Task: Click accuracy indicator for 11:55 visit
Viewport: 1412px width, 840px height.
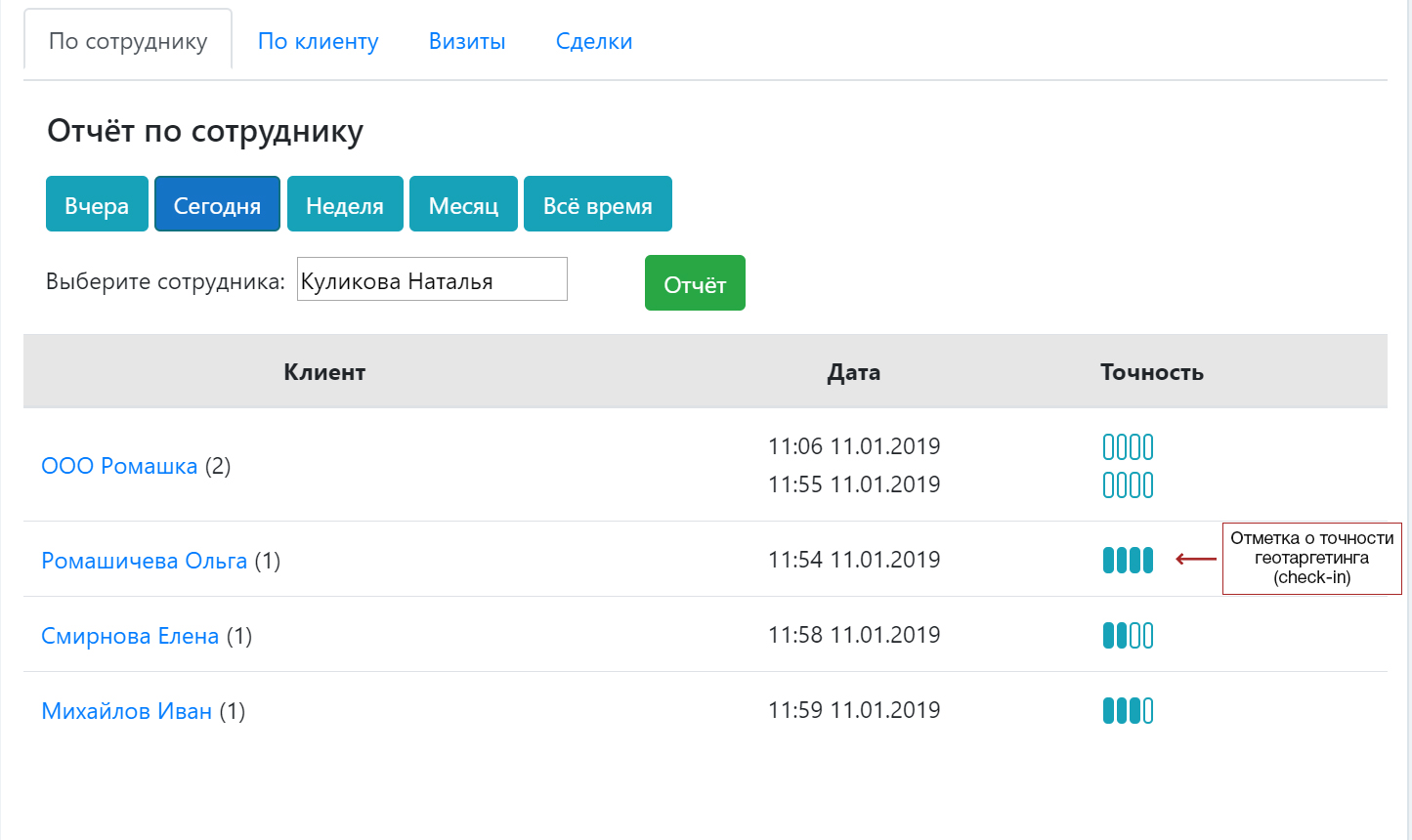Action: pos(1128,484)
